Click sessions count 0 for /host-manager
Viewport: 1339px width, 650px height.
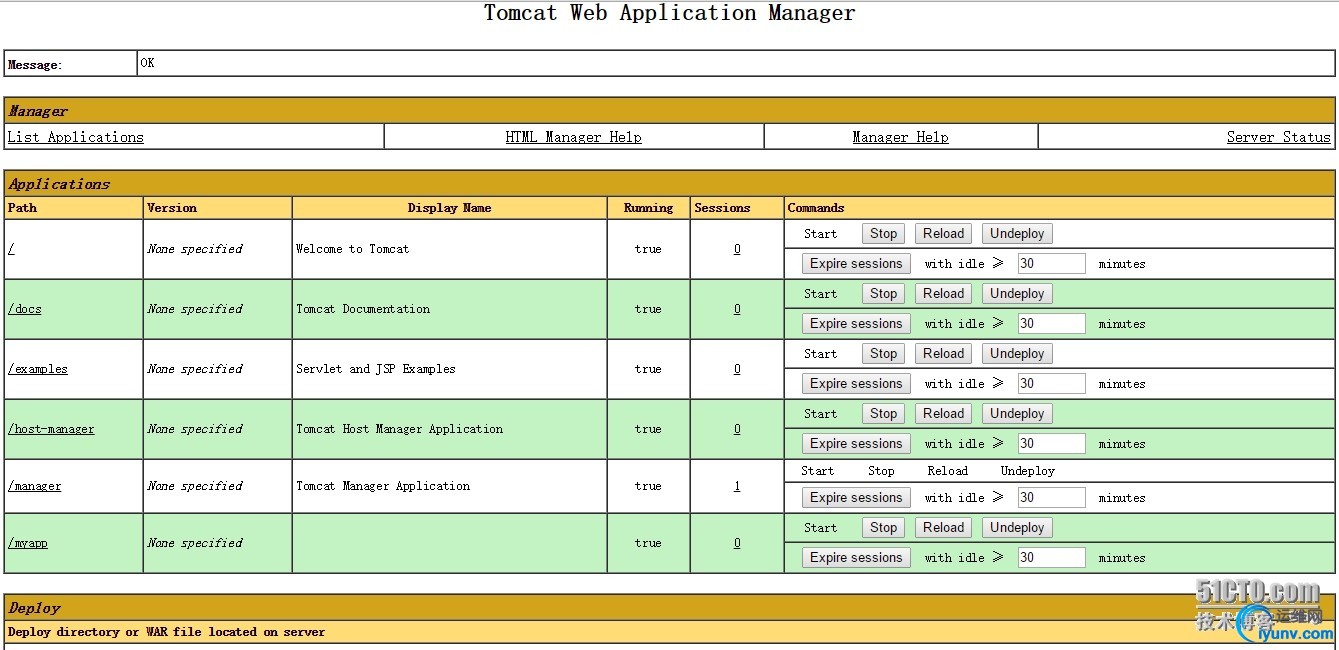coord(737,429)
